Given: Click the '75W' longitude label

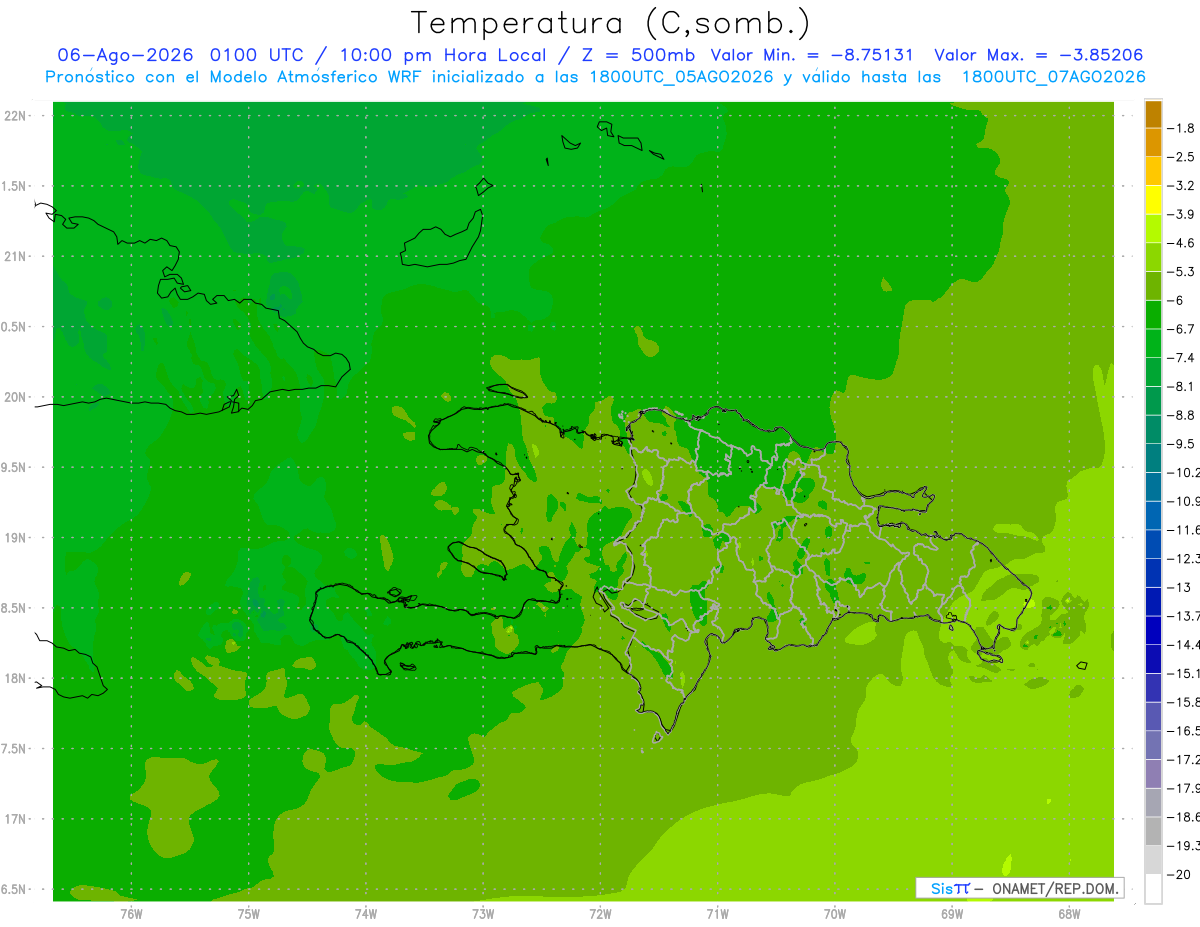Looking at the screenshot, I should [x=248, y=914].
